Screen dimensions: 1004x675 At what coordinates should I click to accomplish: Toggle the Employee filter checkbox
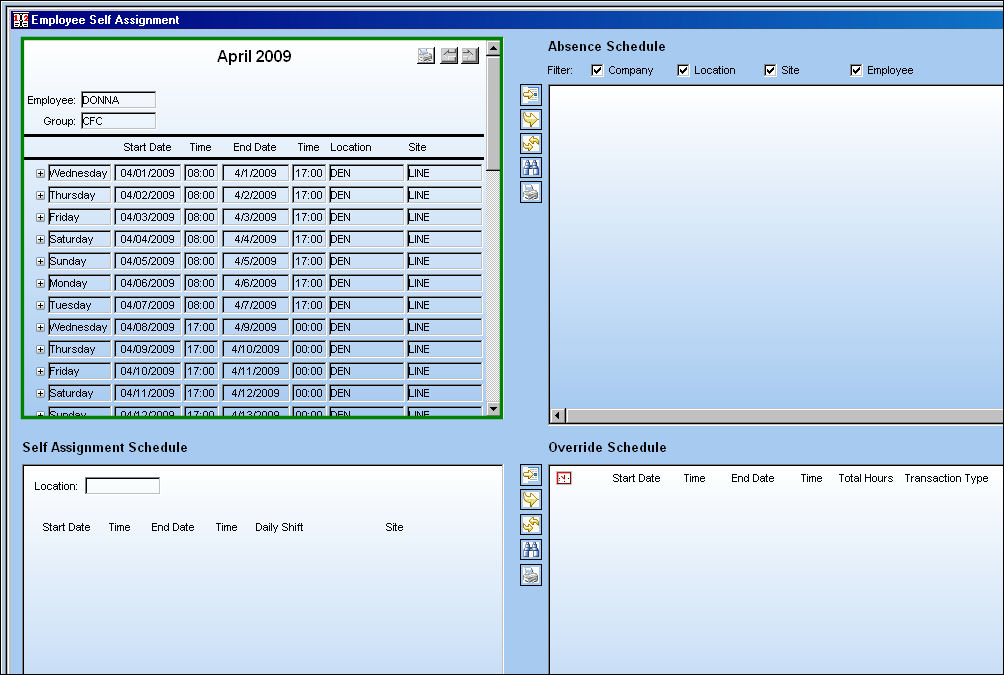[856, 70]
